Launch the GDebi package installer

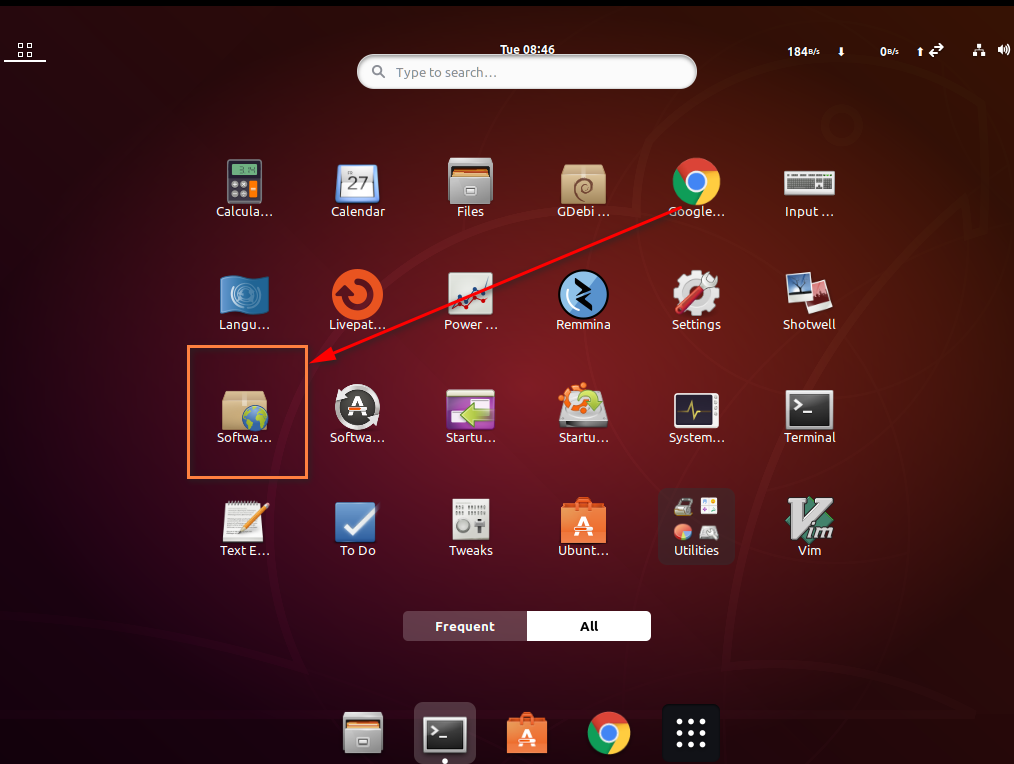pos(583,189)
